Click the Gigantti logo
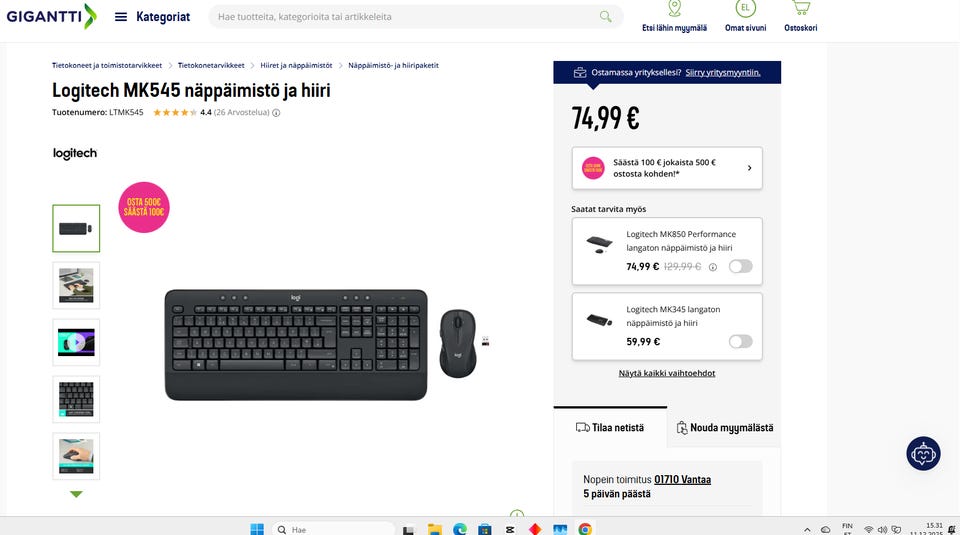Screen dimensions: 960x535 click(x=51, y=16)
